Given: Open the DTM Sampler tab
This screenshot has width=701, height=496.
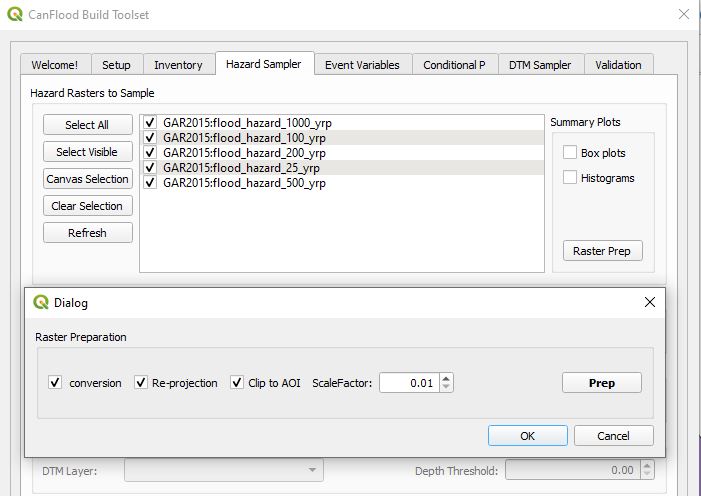Looking at the screenshot, I should point(540,65).
